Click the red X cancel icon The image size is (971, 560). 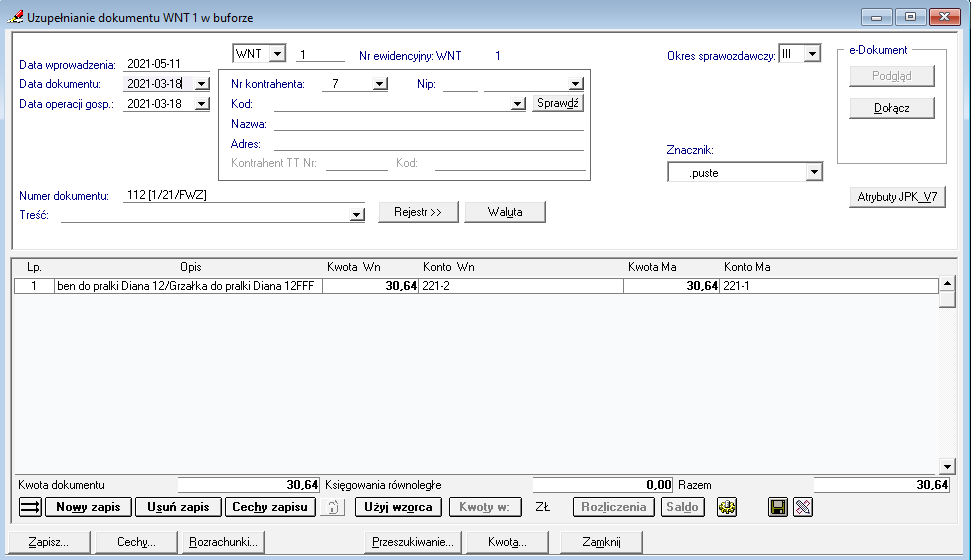point(802,507)
